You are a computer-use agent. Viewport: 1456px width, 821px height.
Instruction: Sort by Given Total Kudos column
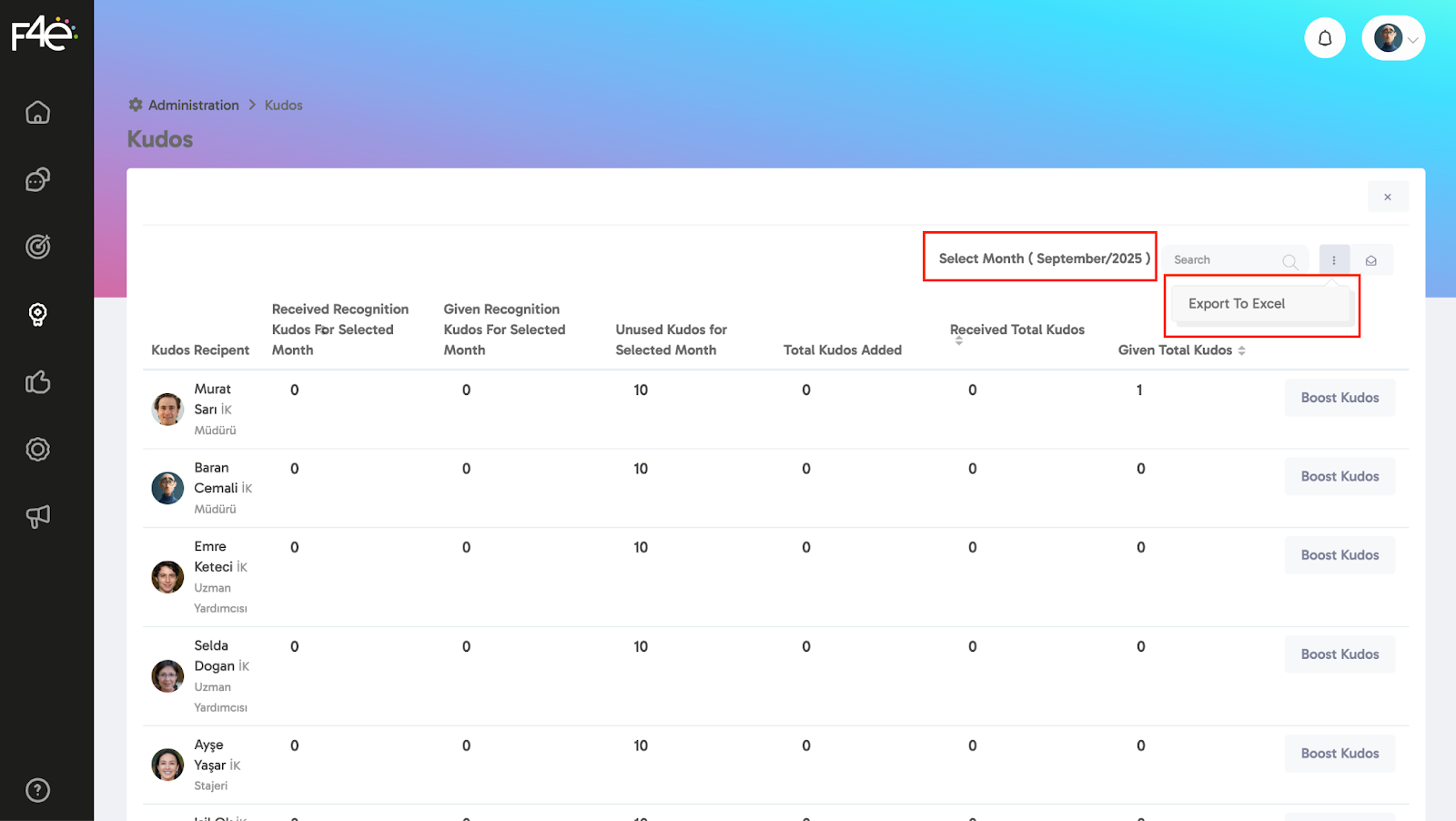(1241, 350)
